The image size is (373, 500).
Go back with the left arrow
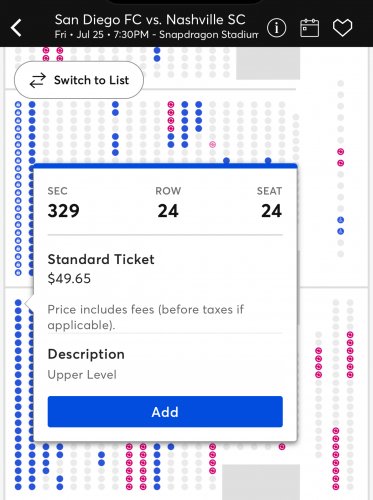16,27
